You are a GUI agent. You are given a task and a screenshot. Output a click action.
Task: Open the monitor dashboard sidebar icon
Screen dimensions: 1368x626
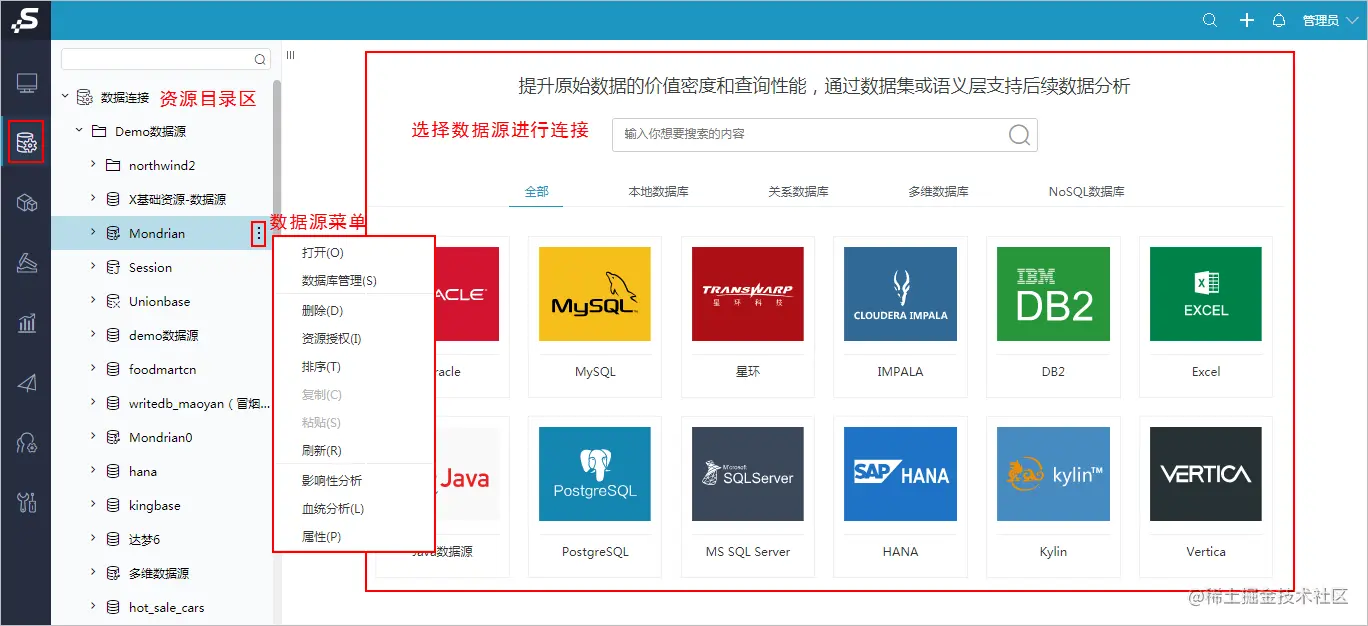pos(27,83)
